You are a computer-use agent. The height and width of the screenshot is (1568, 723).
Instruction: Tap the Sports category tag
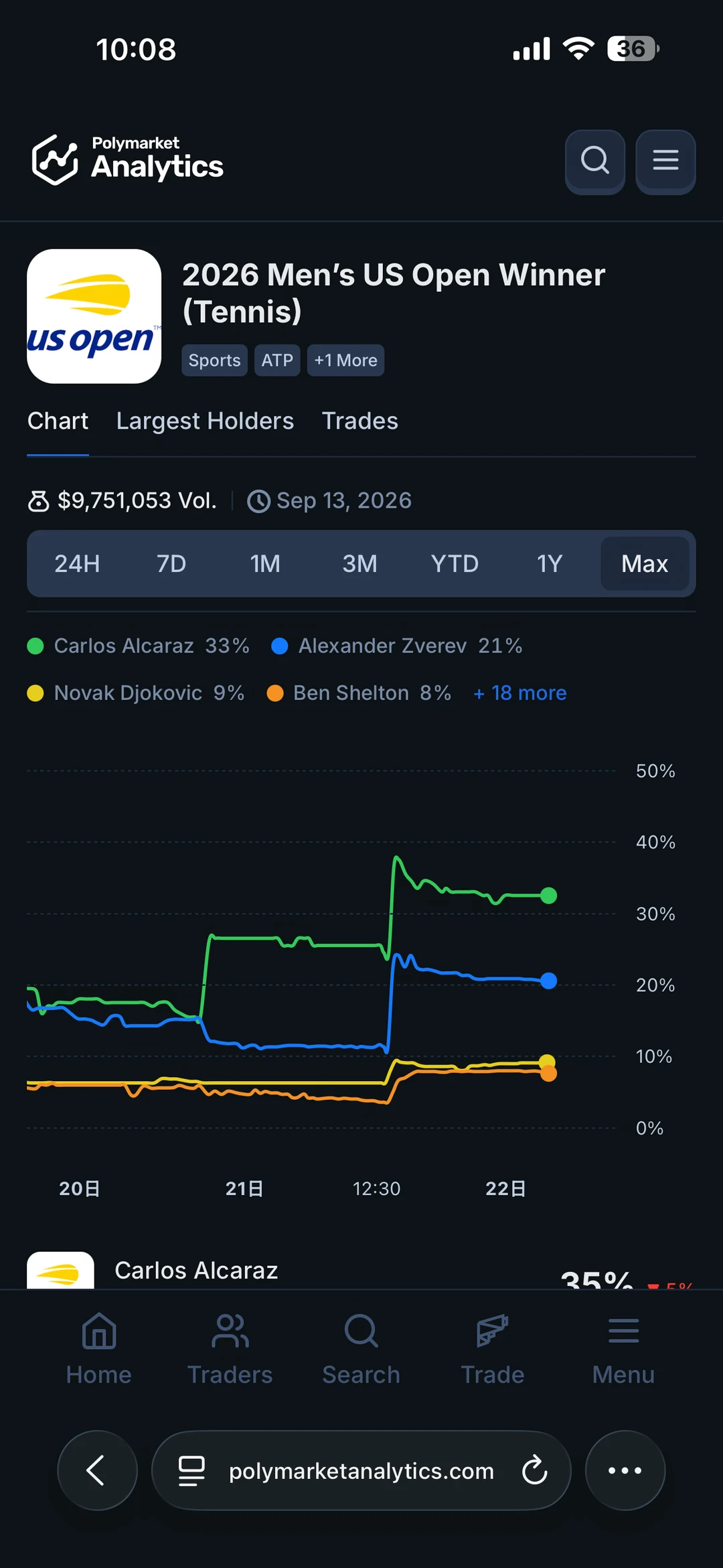(x=214, y=360)
